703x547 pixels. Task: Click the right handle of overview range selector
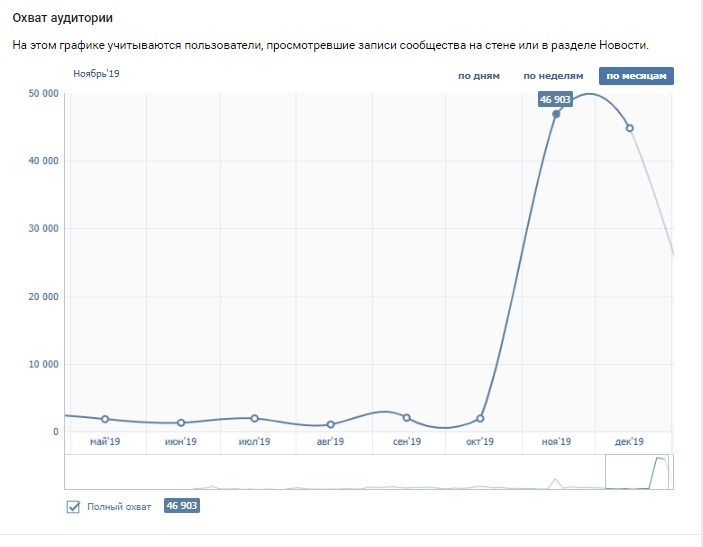tap(668, 472)
